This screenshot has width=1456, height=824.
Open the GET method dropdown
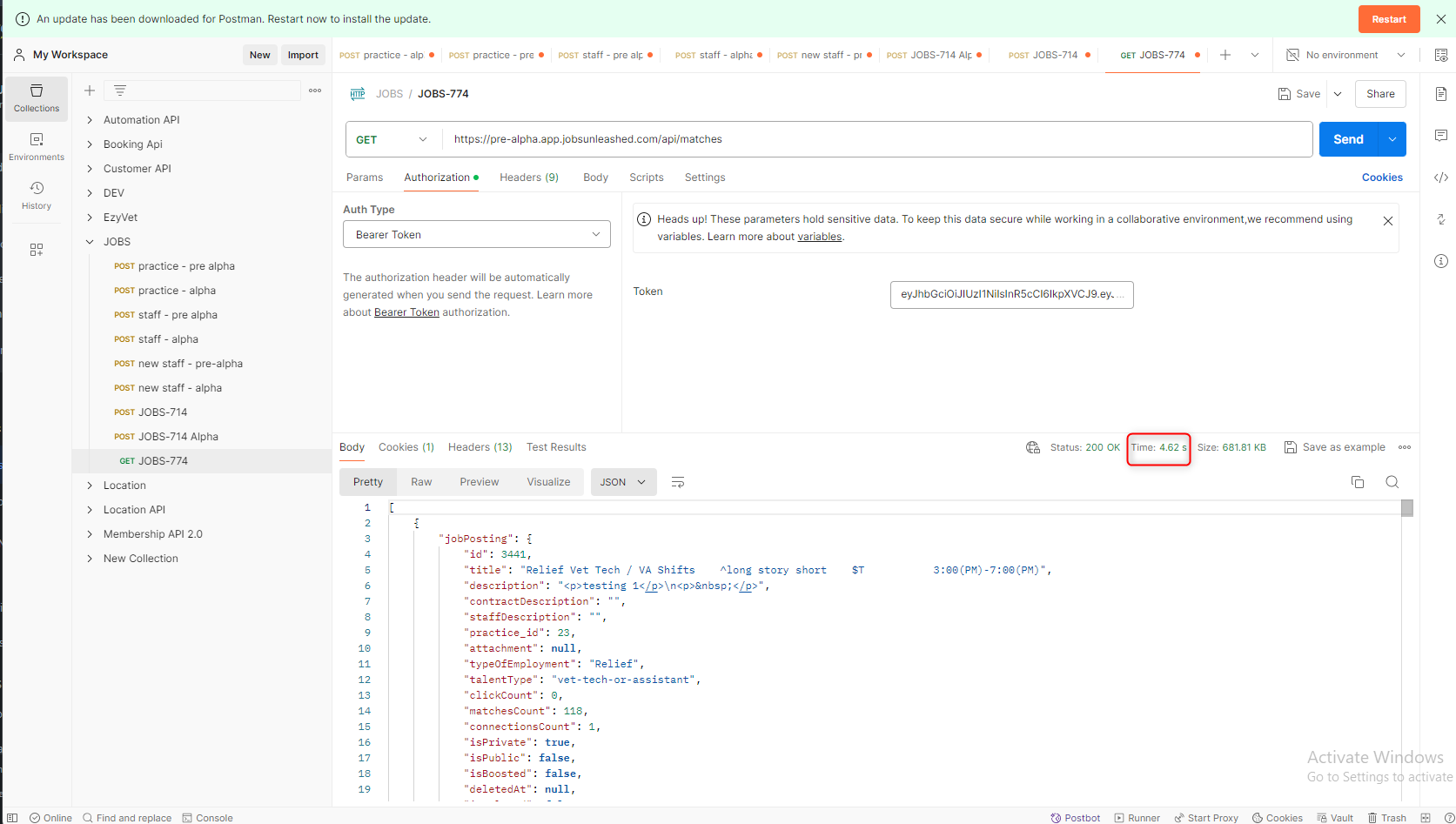[393, 139]
